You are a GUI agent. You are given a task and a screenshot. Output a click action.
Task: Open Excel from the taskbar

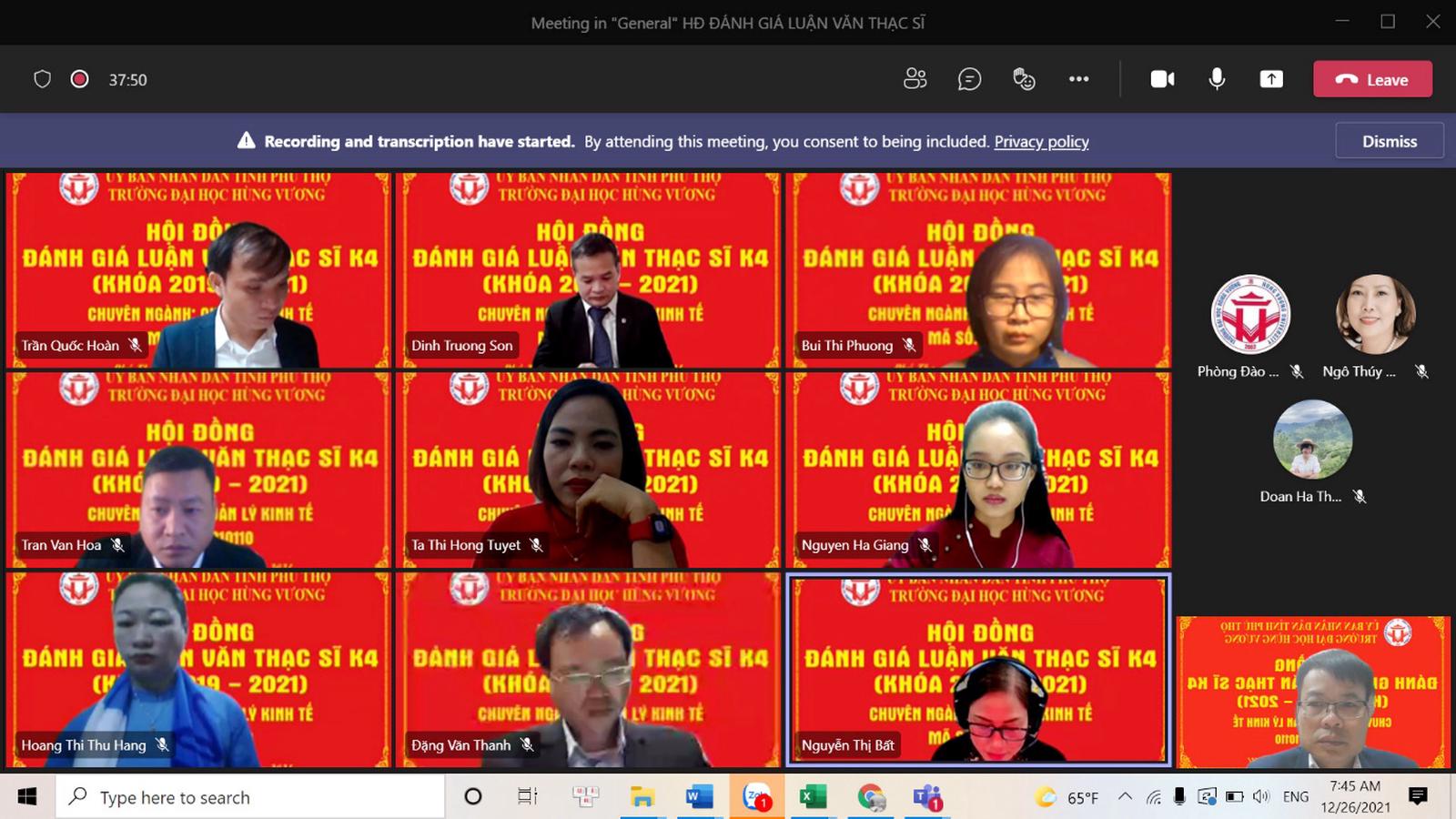click(812, 797)
